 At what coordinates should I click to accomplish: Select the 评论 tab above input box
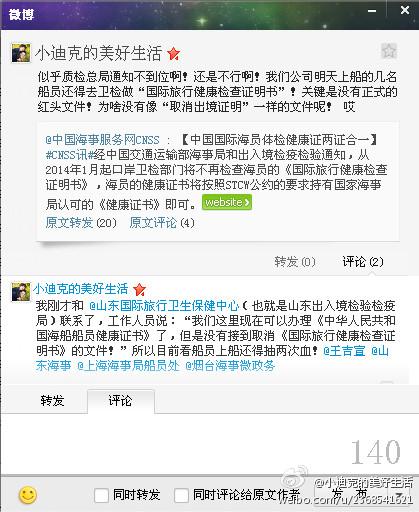(x=120, y=400)
